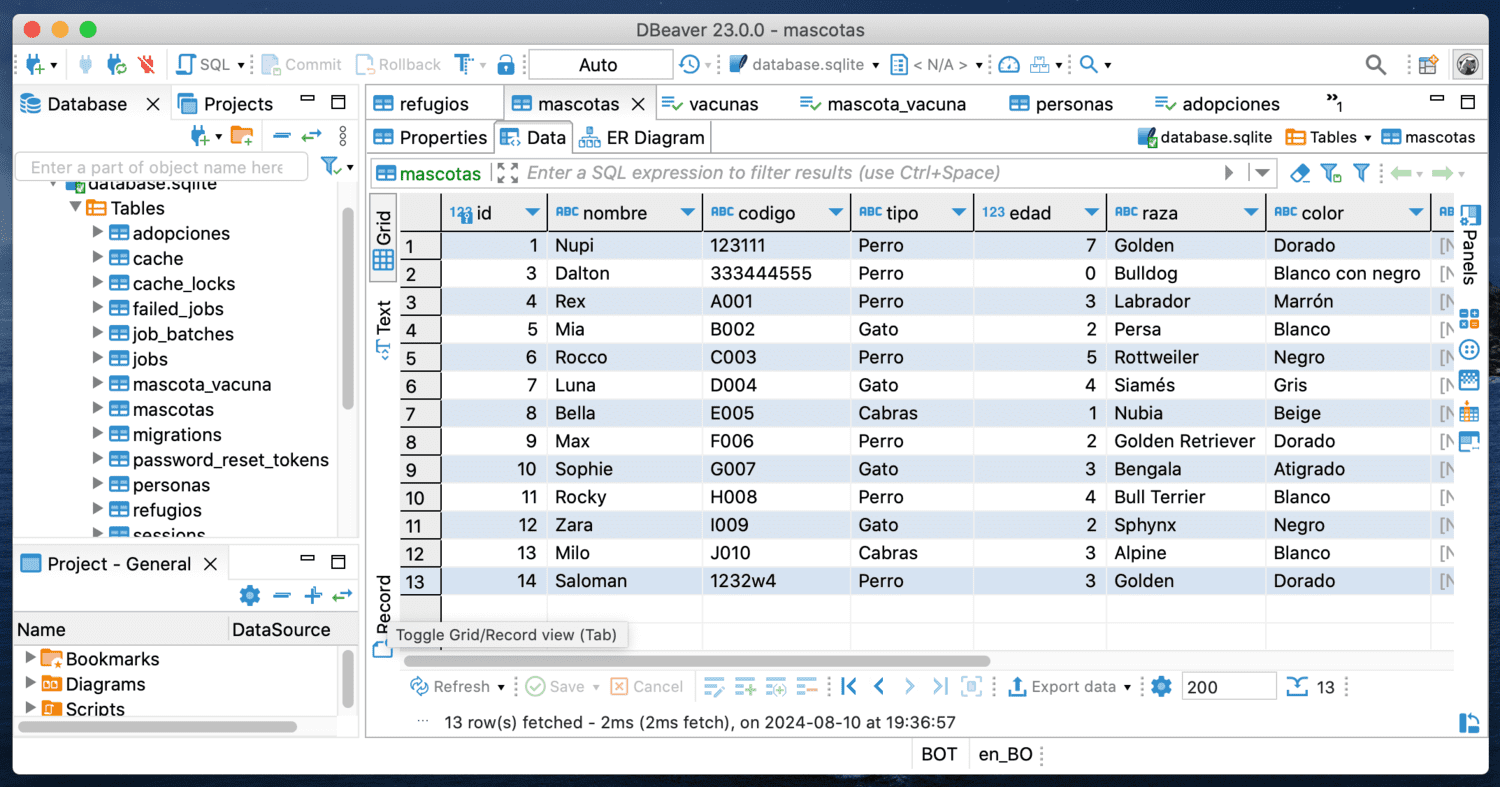Viewport: 1500px width, 787px height.
Task: Jump to the last record with the navigation arrow
Action: click(938, 686)
